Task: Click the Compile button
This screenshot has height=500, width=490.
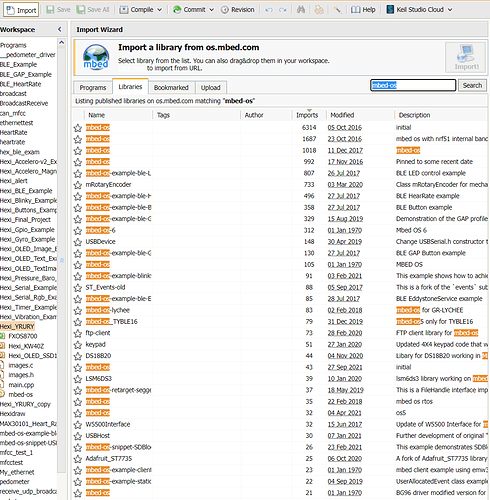Action: tap(137, 10)
